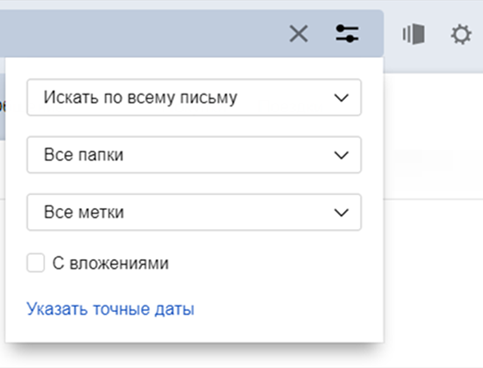Open the Все папки folder dropdown
Viewport: 483px width, 368px height.
click(x=194, y=155)
